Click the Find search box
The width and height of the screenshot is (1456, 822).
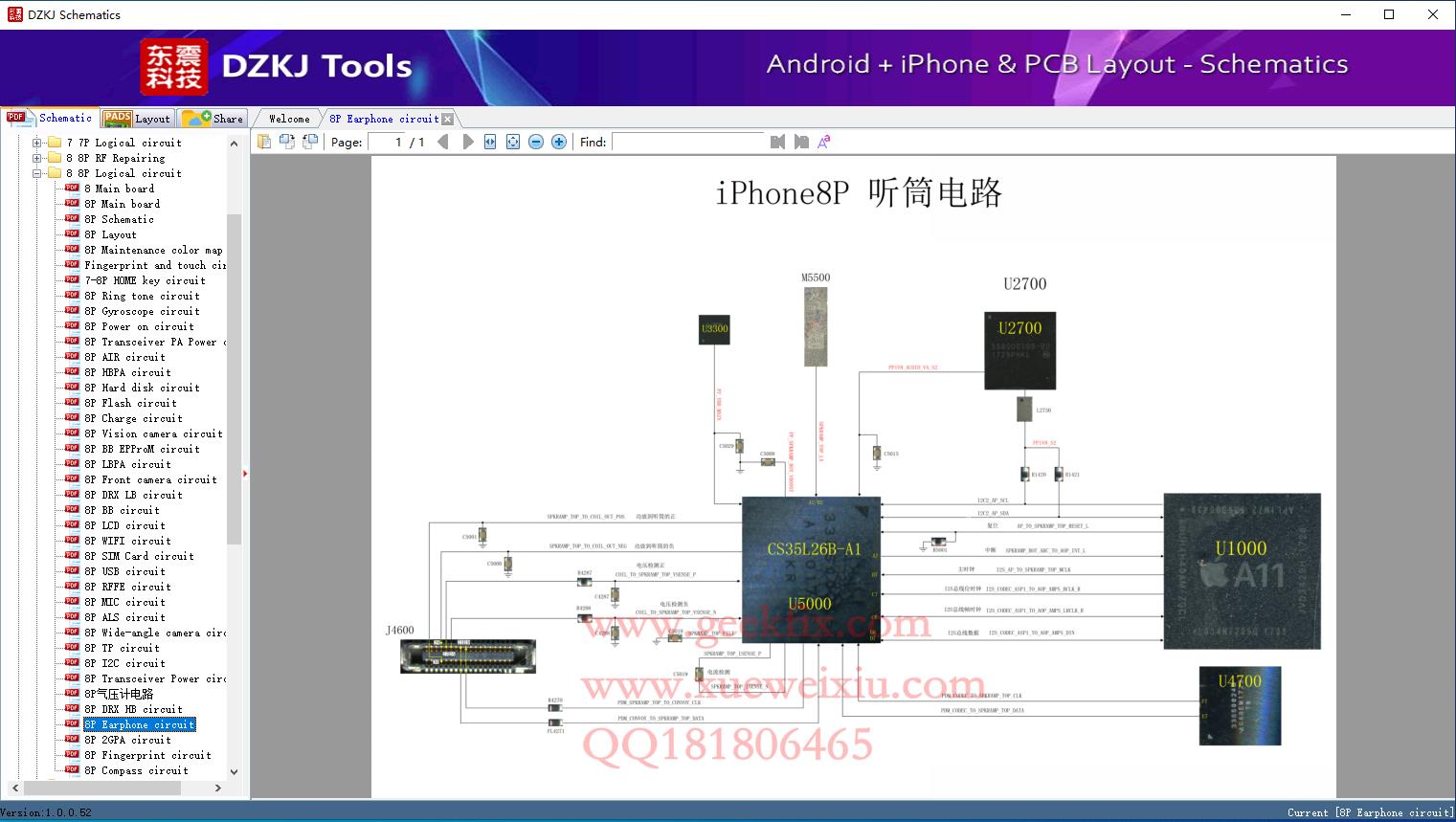tap(687, 142)
